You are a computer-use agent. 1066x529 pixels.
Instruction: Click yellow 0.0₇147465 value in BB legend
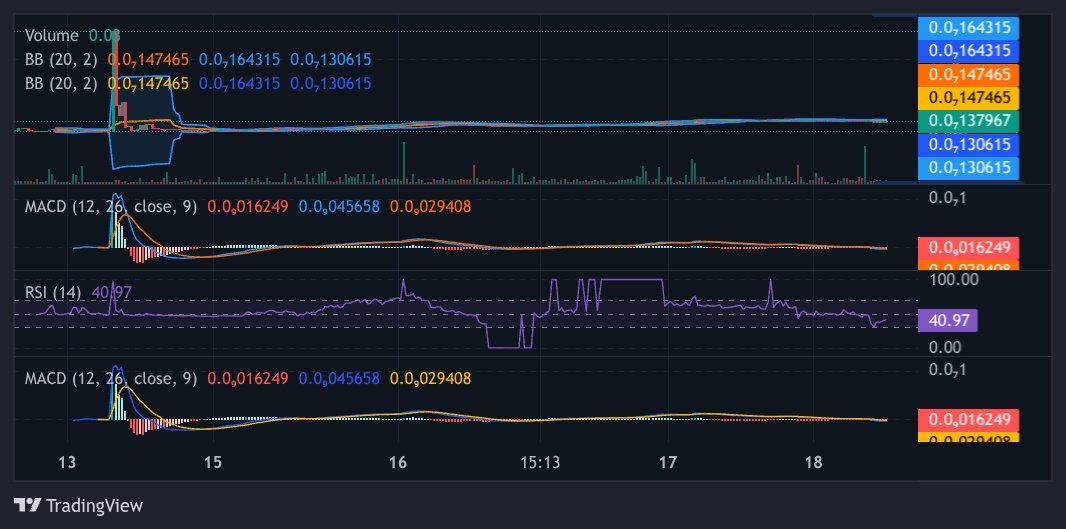point(148,84)
